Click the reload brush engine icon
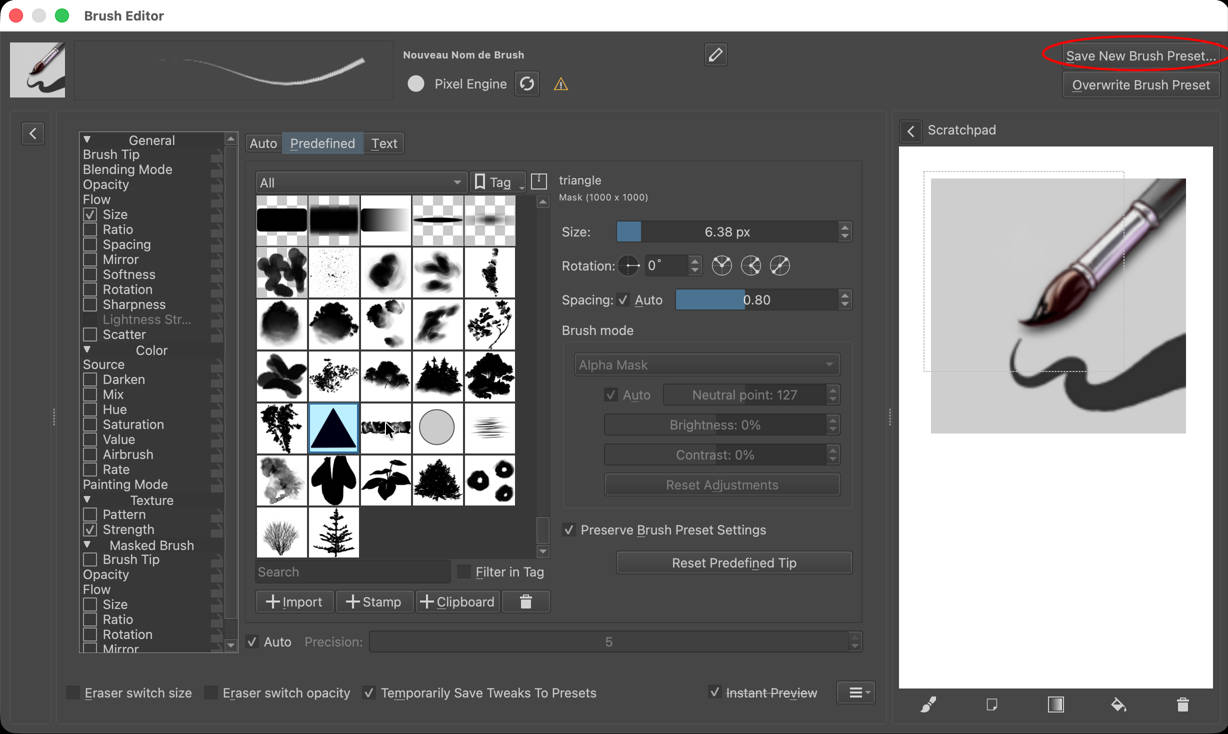This screenshot has width=1228, height=734. pyautogui.click(x=527, y=84)
